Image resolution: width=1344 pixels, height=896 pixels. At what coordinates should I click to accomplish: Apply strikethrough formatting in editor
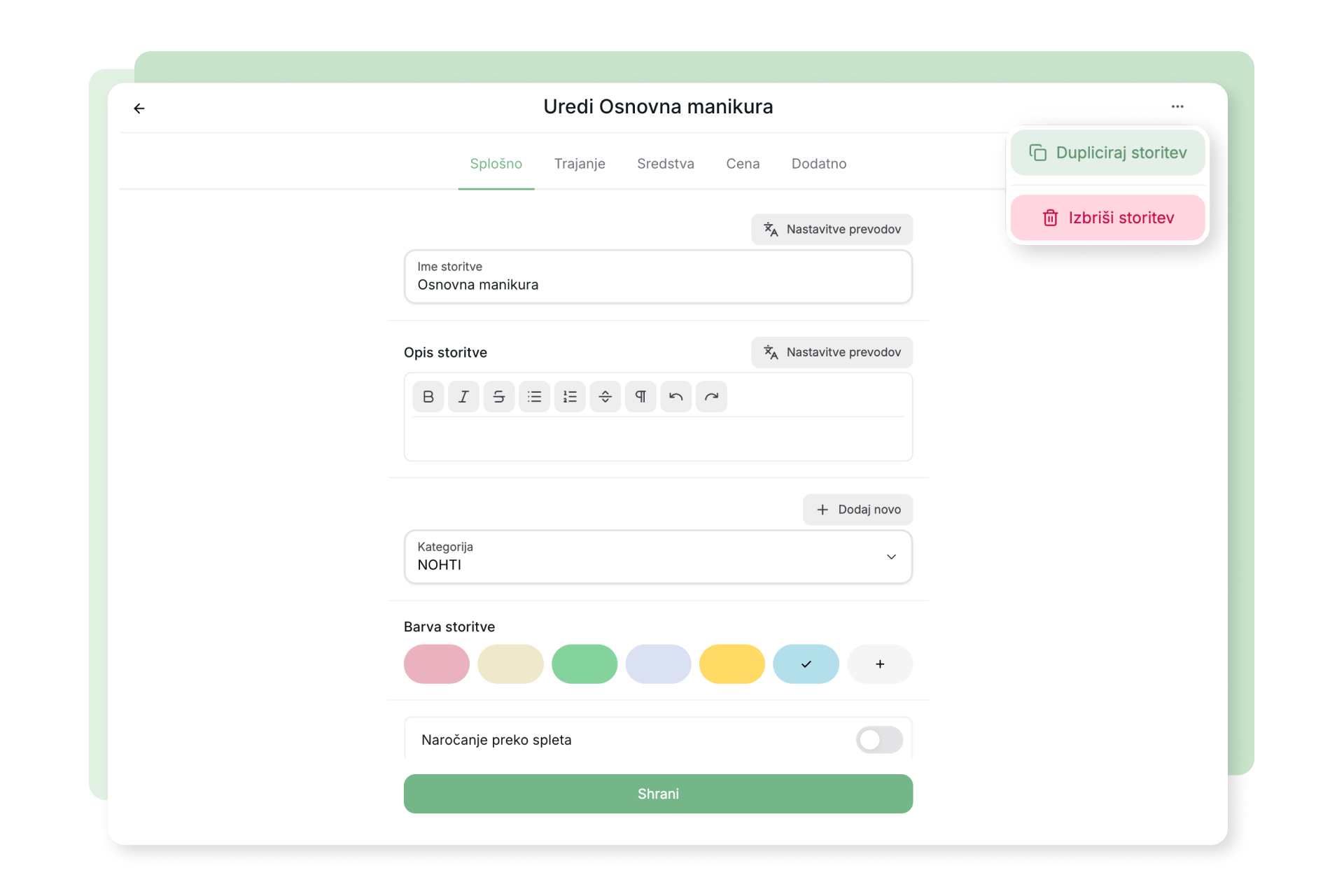click(x=498, y=397)
